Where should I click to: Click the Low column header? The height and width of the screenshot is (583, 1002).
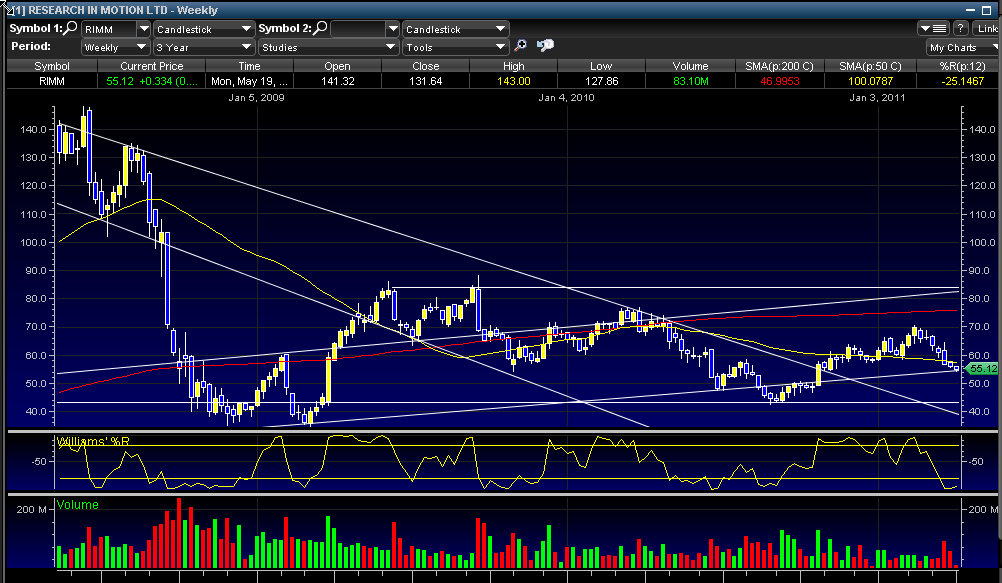(x=601, y=66)
